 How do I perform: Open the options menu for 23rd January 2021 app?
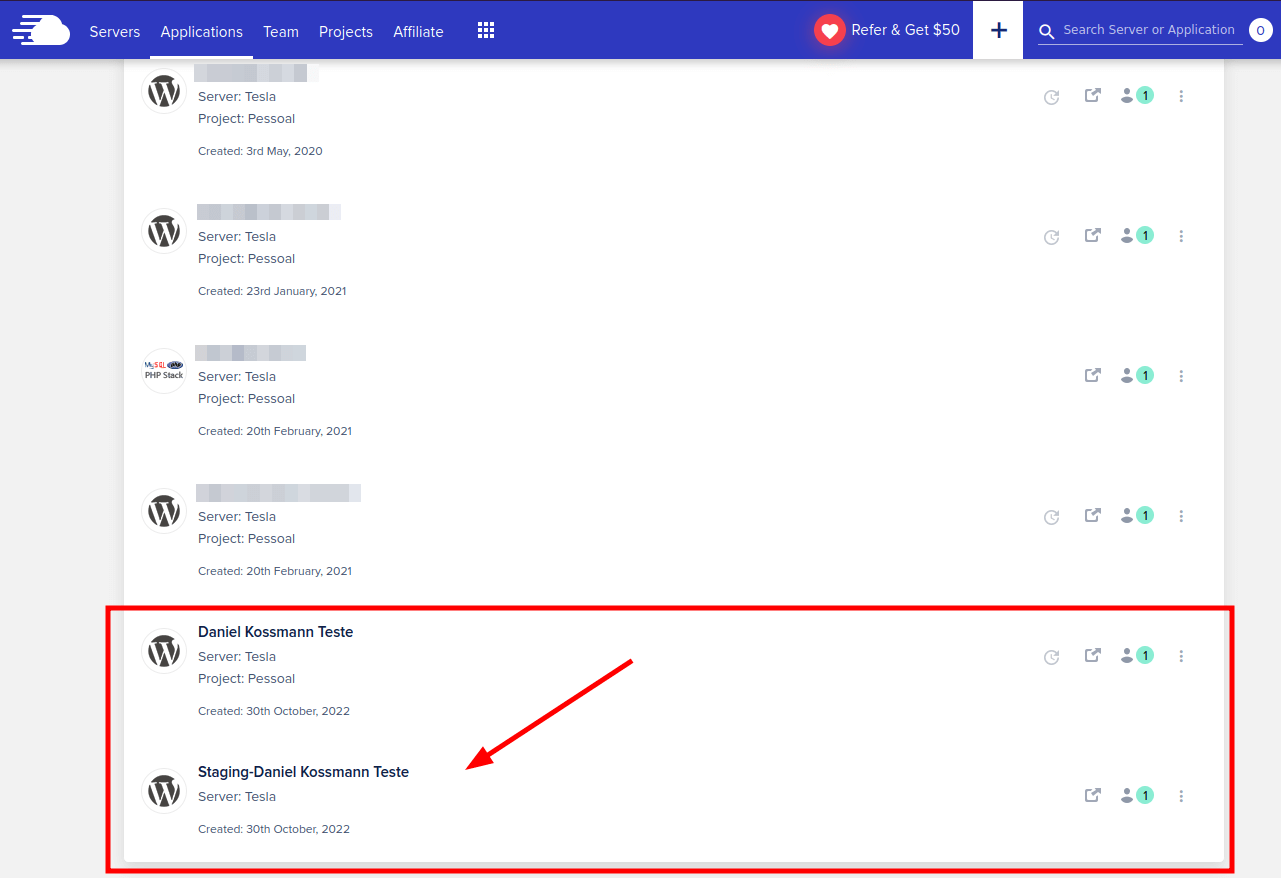pos(1181,236)
